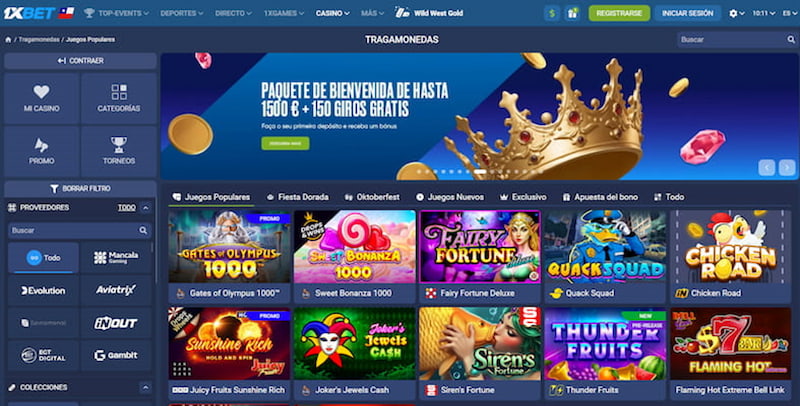The width and height of the screenshot is (800, 406).
Task: Advance banner with next arrow
Action: click(787, 167)
